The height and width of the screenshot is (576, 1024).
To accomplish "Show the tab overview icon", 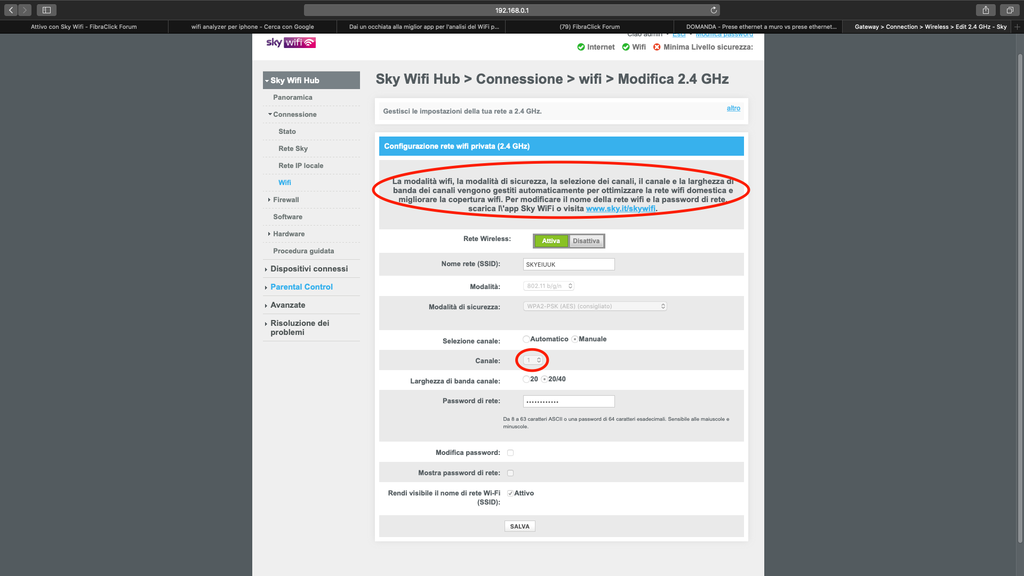I will coord(1010,10).
